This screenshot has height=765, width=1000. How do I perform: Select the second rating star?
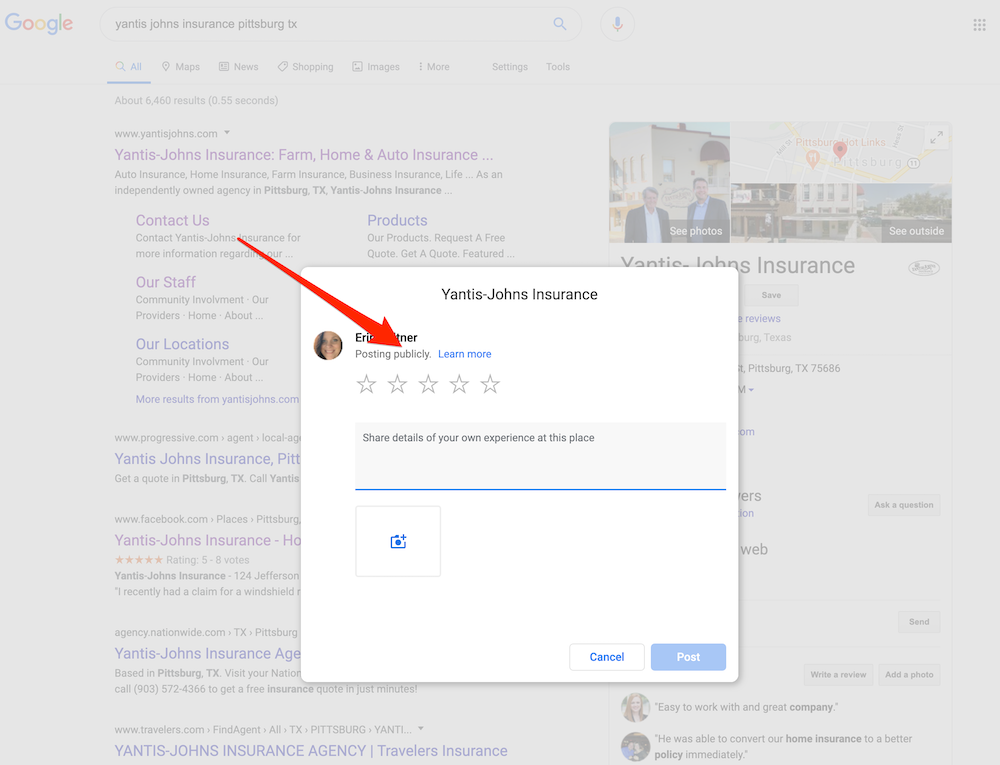(397, 384)
